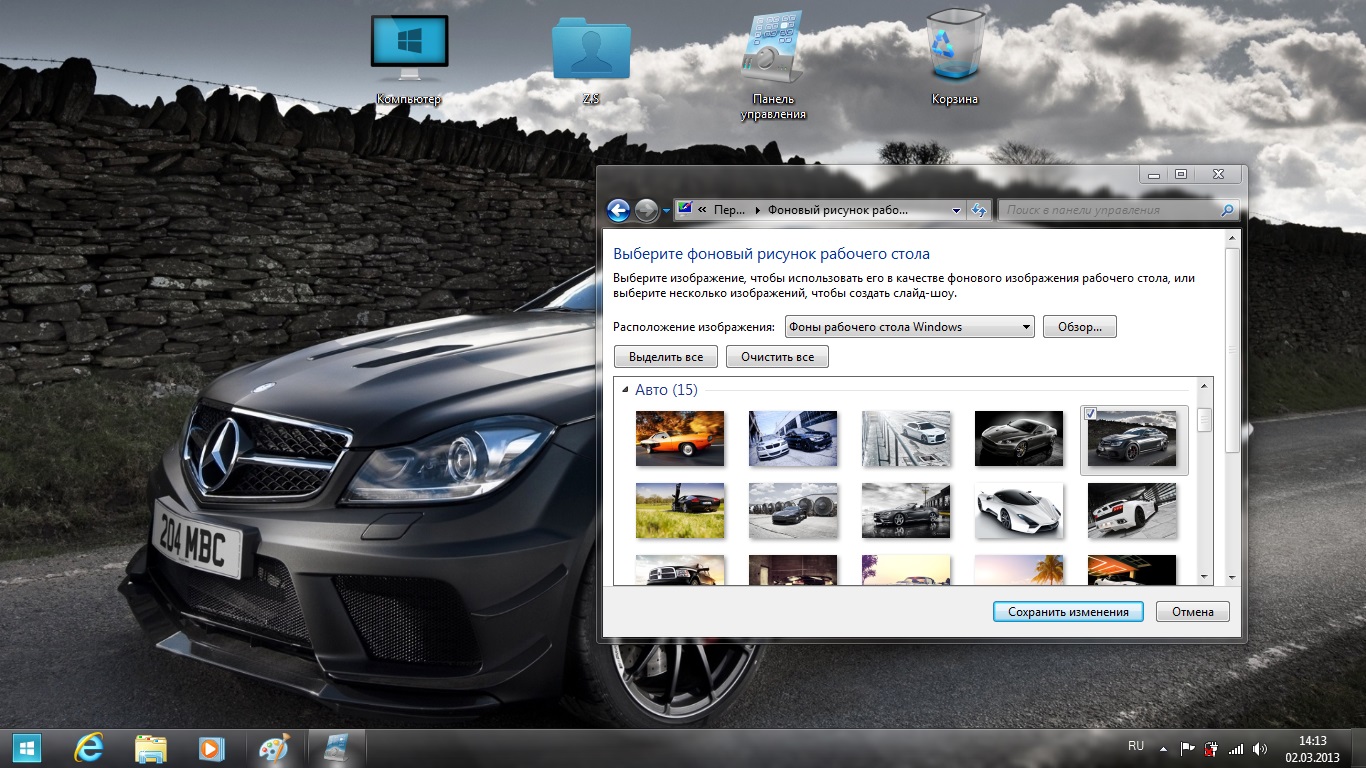1366x768 pixels.
Task: Open Paint from the taskbar
Action: (273, 748)
